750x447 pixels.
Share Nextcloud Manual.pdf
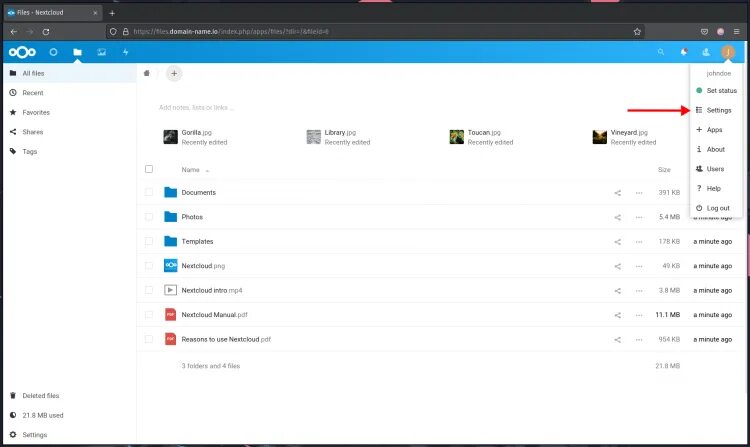point(618,315)
